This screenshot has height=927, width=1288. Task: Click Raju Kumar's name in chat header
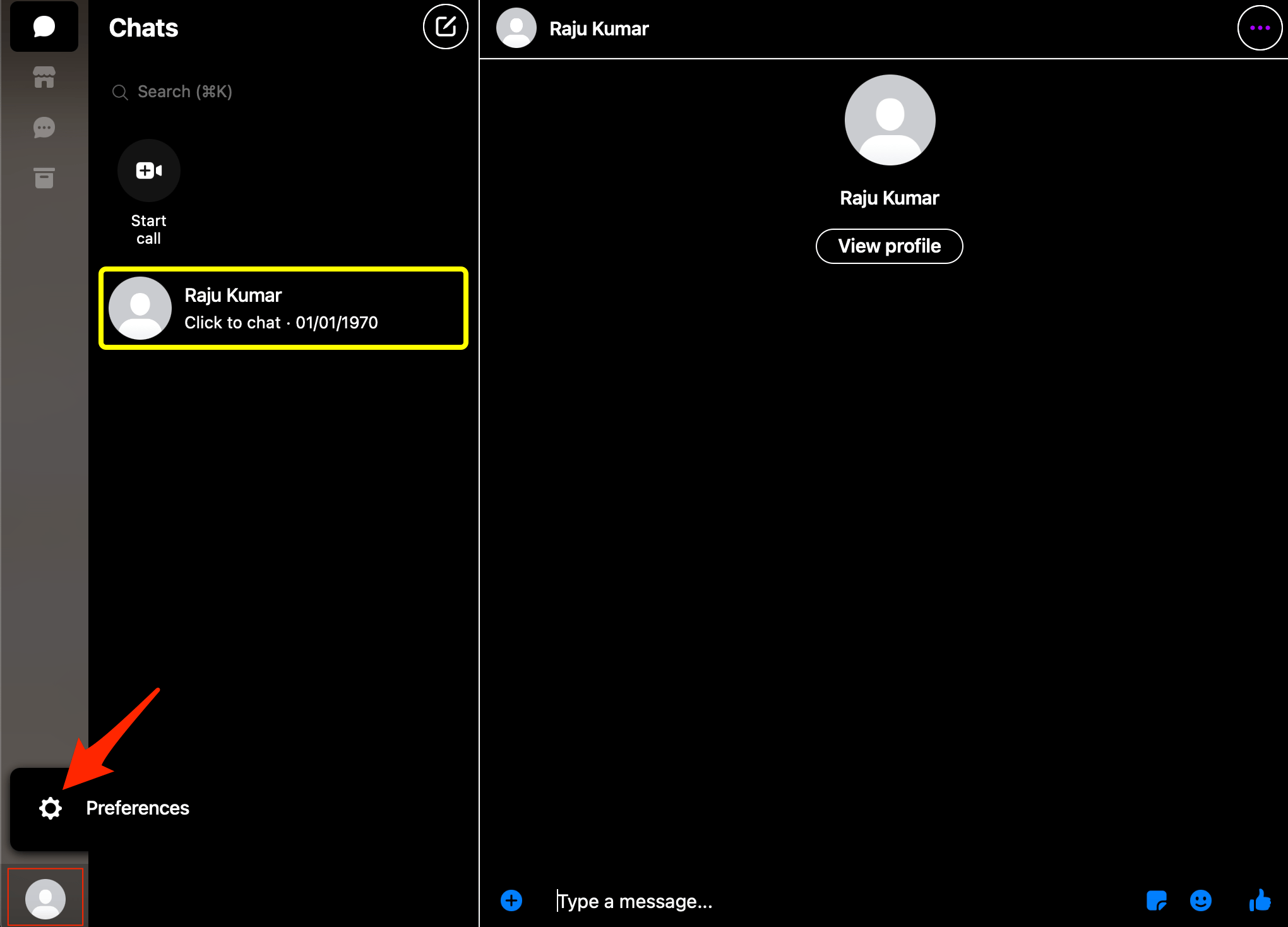coord(599,29)
